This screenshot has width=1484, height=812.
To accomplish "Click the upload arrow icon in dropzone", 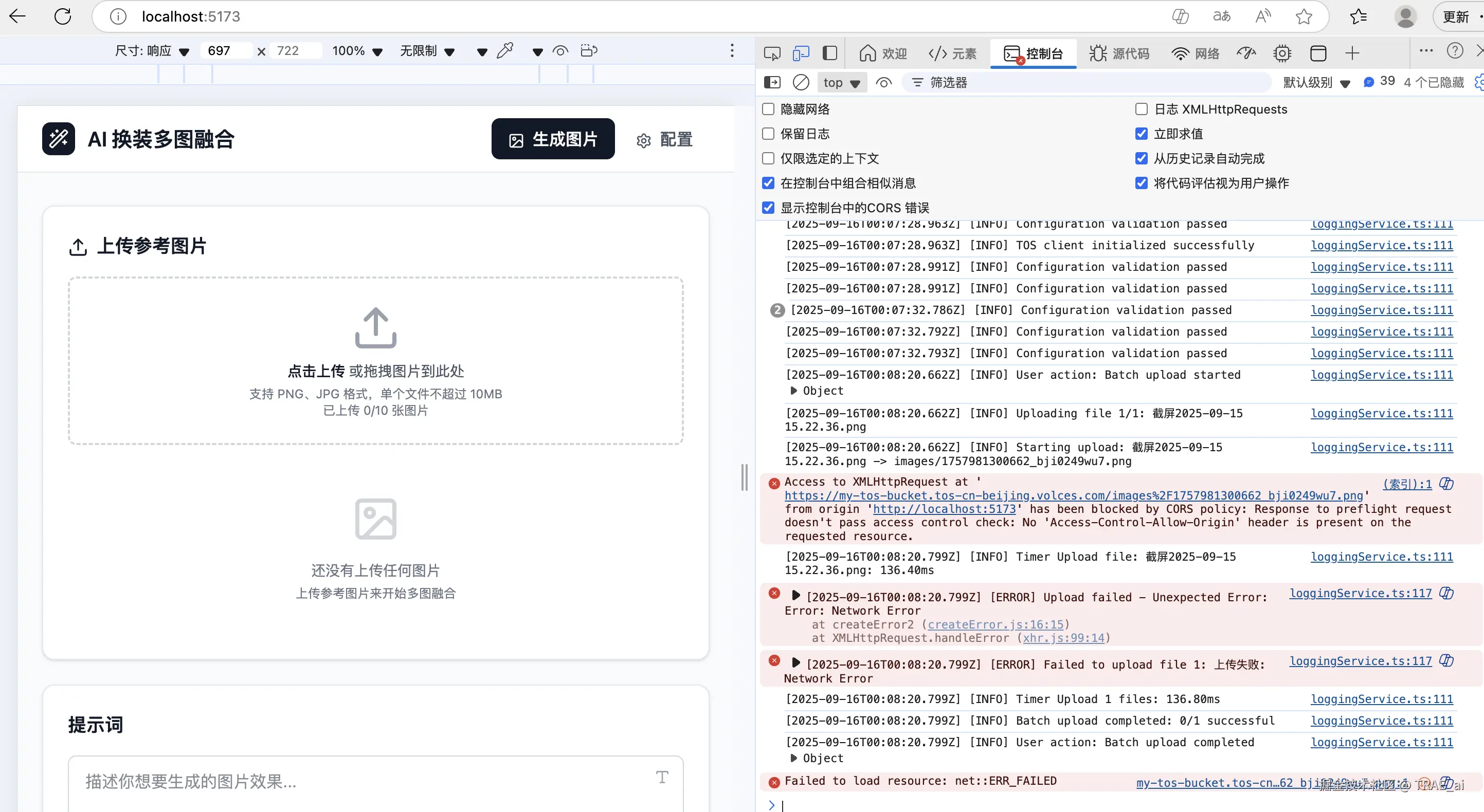I will click(x=375, y=327).
